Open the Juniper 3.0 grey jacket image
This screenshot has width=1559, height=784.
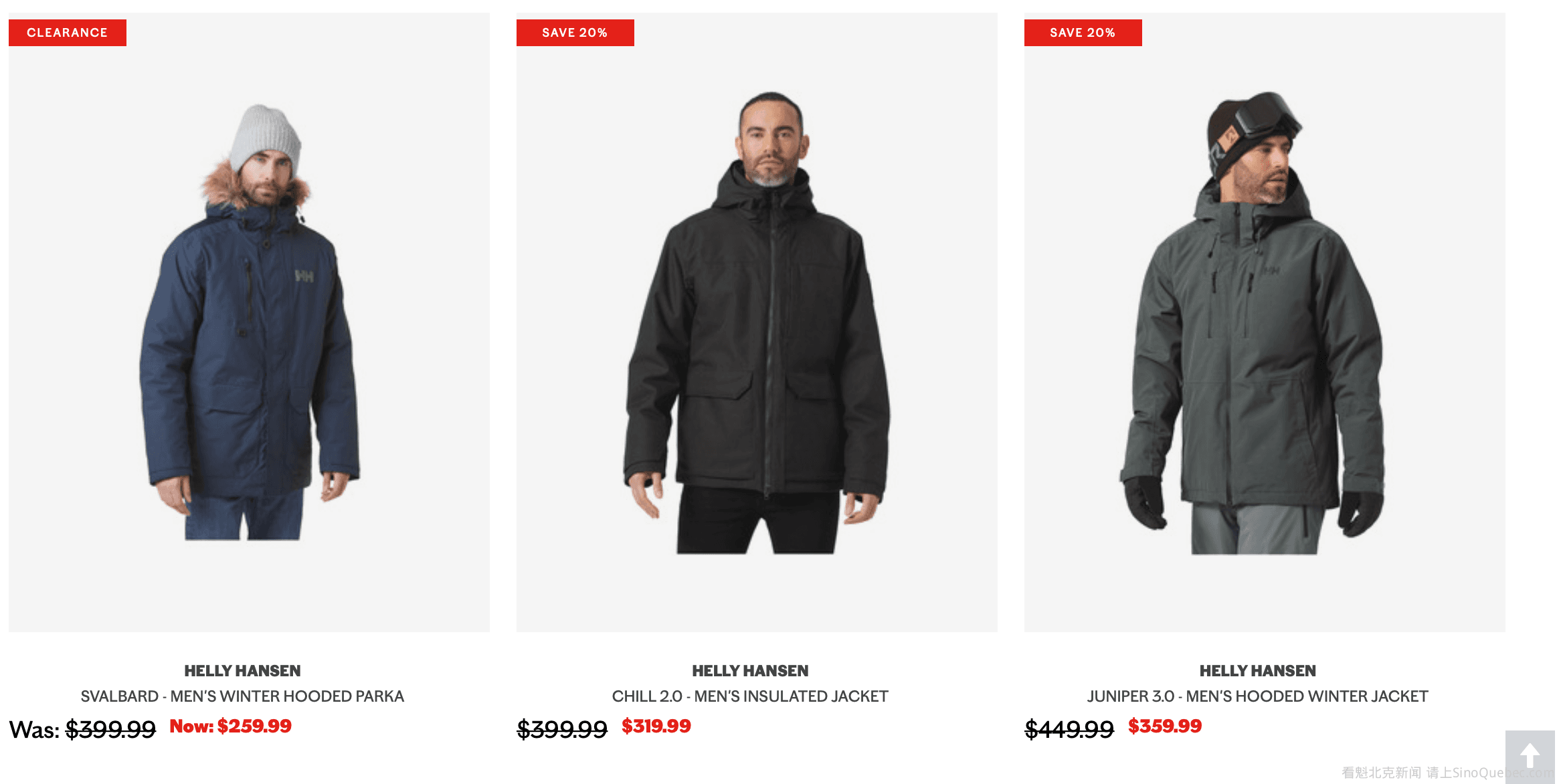coord(1265,322)
